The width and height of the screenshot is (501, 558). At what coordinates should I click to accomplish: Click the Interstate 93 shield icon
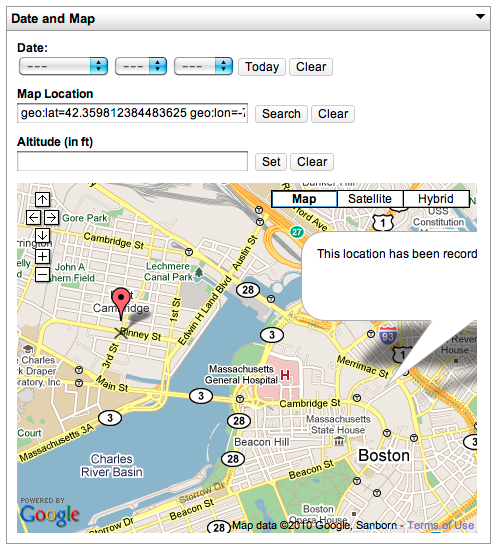pos(387,335)
